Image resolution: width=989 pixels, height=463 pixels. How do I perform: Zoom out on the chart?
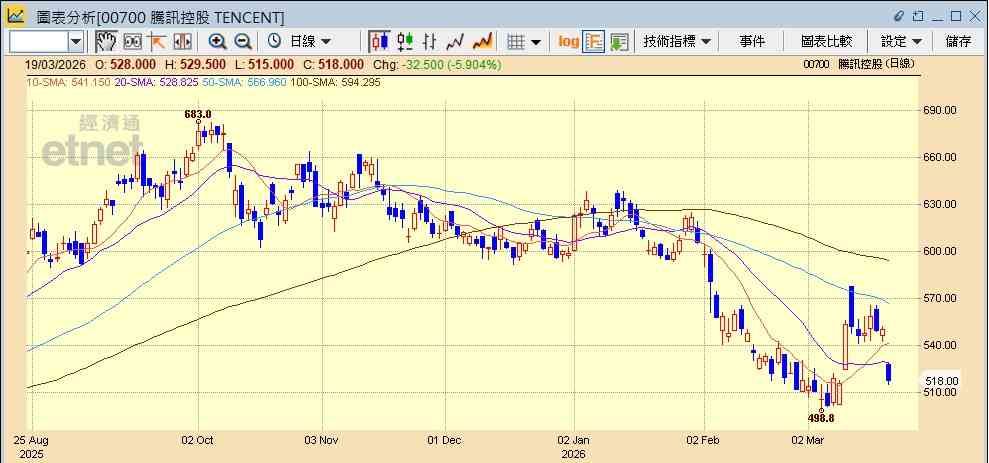tap(243, 42)
